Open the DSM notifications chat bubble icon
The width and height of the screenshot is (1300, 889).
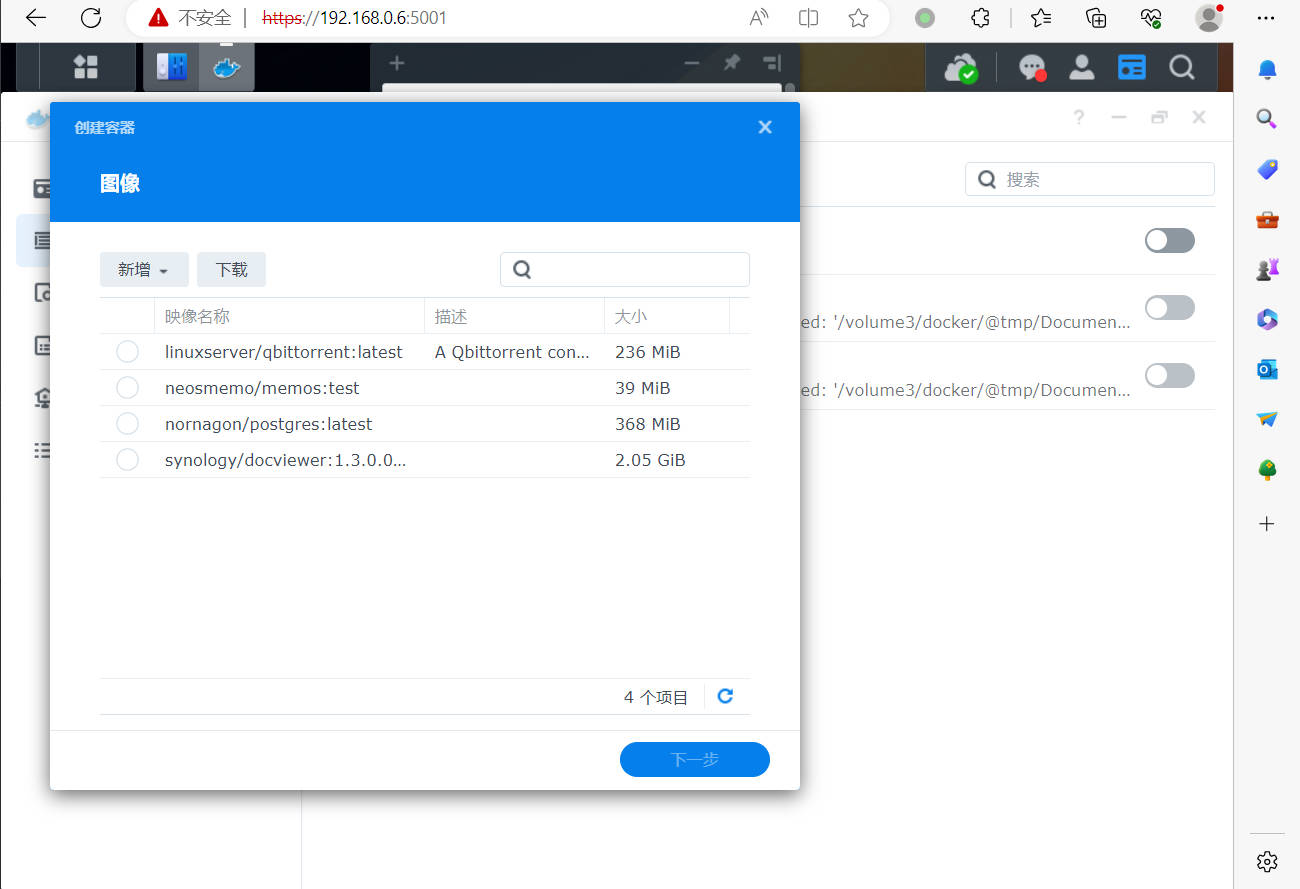click(1033, 68)
